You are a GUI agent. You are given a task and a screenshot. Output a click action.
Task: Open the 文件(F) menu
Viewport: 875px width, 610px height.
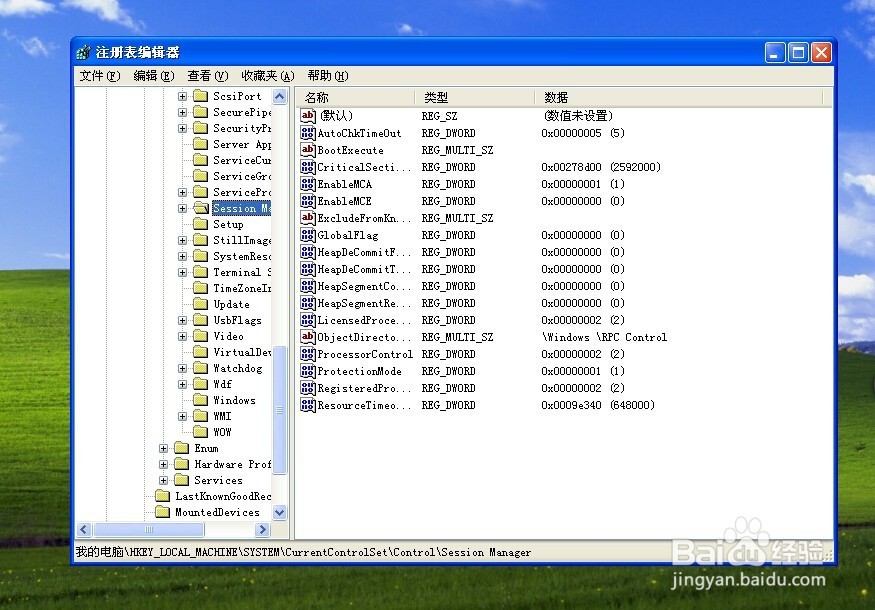pyautogui.click(x=99, y=76)
